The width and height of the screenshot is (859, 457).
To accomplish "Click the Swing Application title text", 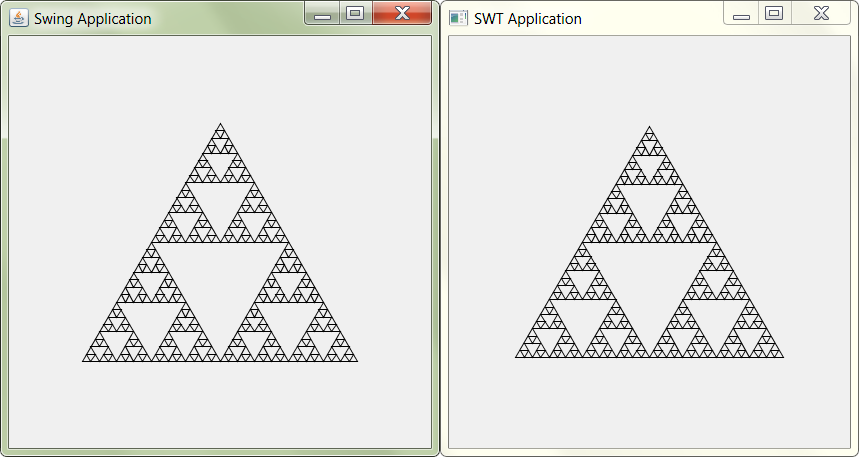I will (x=93, y=19).
